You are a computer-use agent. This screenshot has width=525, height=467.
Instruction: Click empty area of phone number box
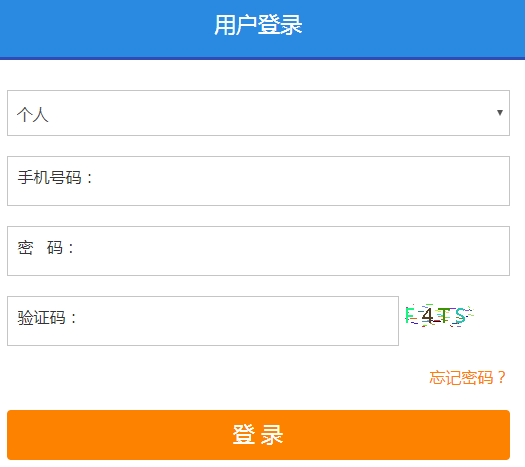tap(301, 181)
